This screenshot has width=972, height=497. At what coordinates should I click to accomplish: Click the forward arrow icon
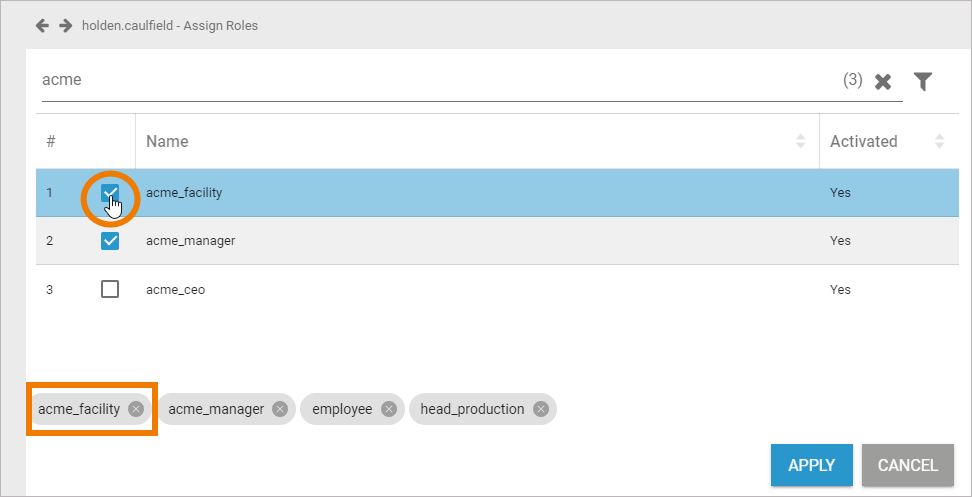(66, 25)
